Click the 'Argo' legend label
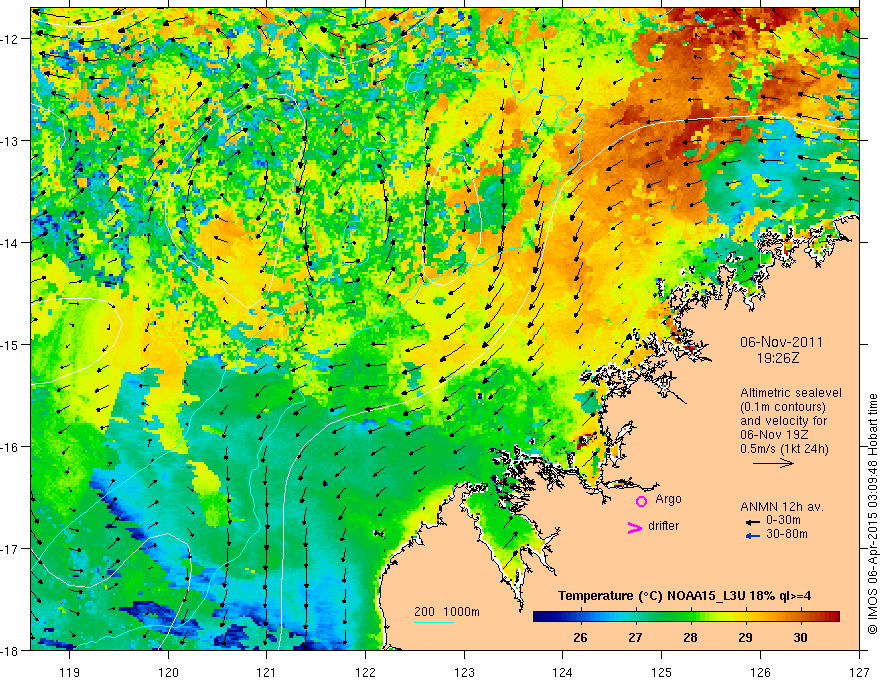 tap(668, 499)
